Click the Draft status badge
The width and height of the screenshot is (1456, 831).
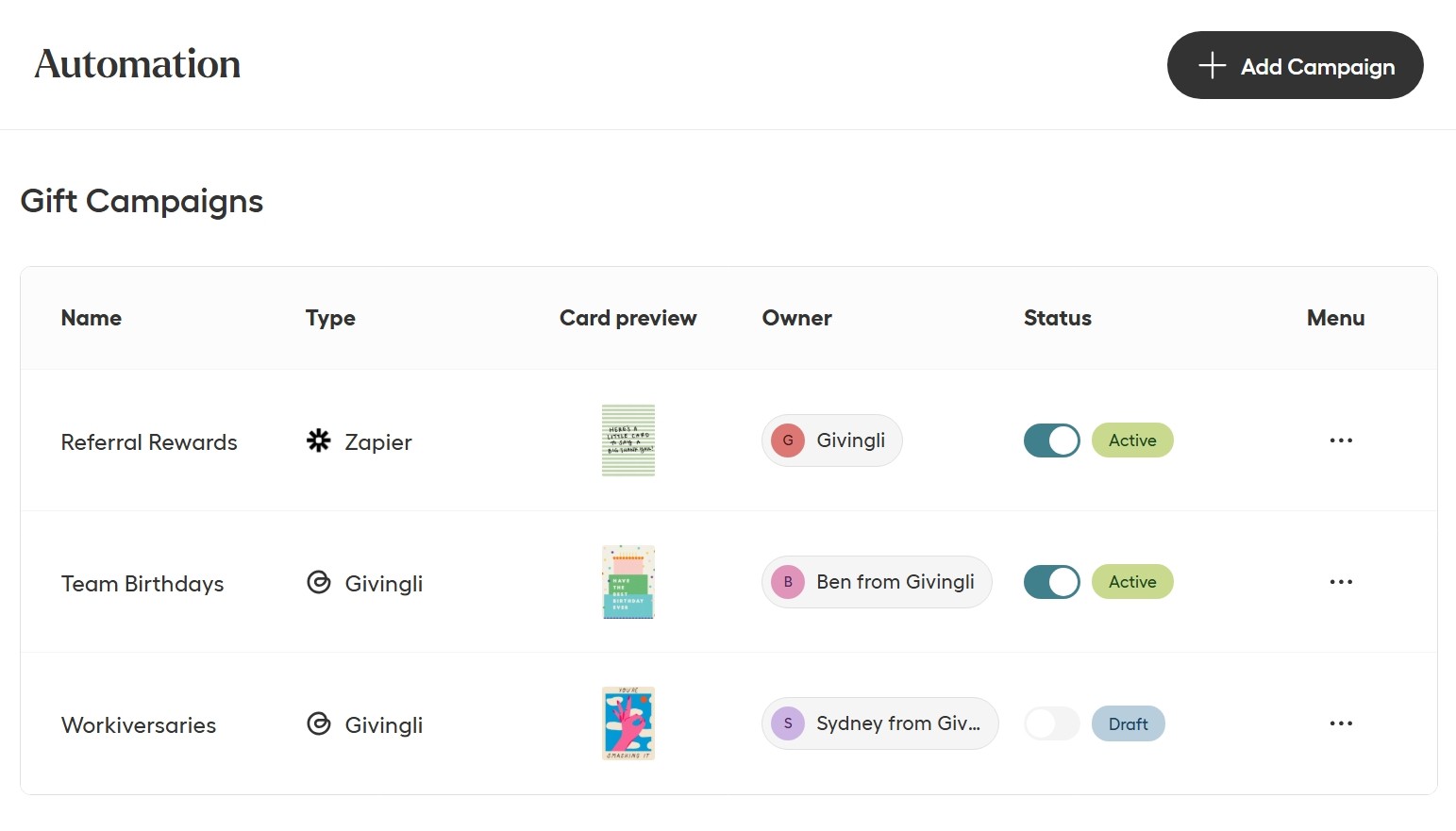(1128, 723)
